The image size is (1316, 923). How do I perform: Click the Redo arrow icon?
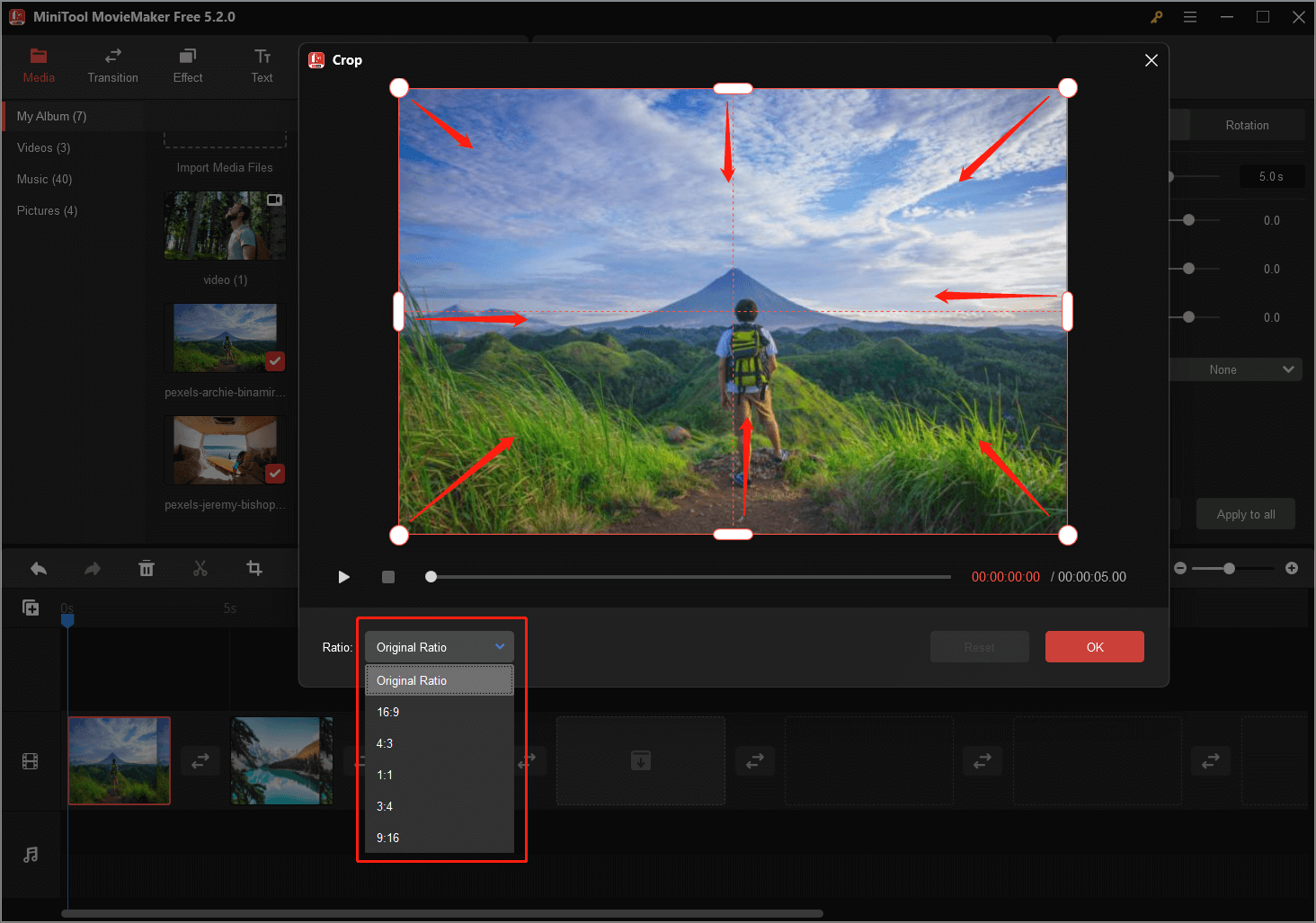click(91, 568)
